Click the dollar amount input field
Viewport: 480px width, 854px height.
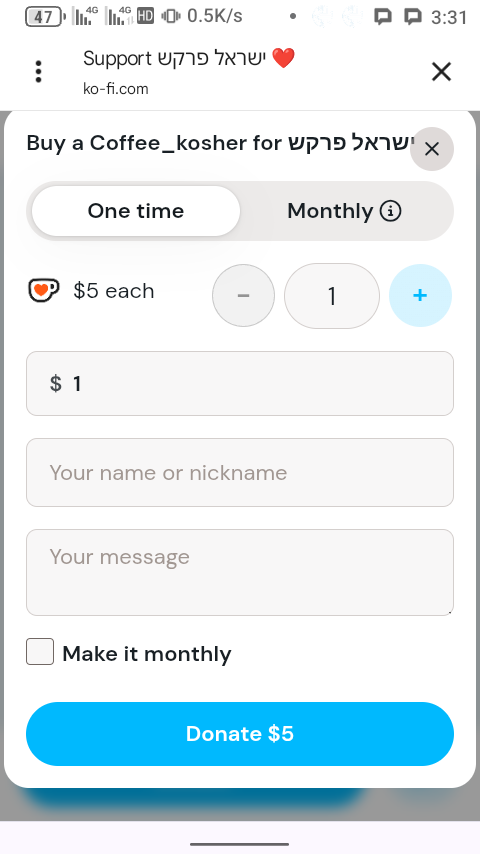click(240, 383)
